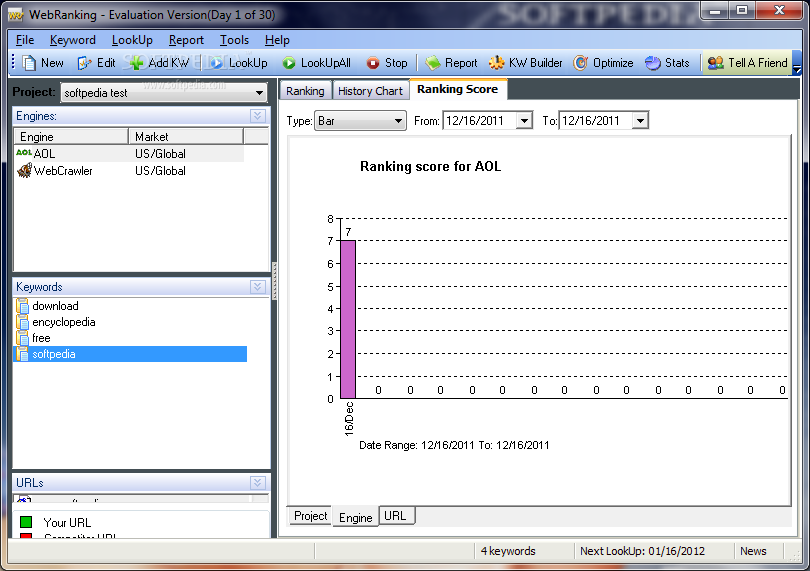Click the vertical splitter grip between panels
Screen dimensions: 810x571
click(274, 282)
